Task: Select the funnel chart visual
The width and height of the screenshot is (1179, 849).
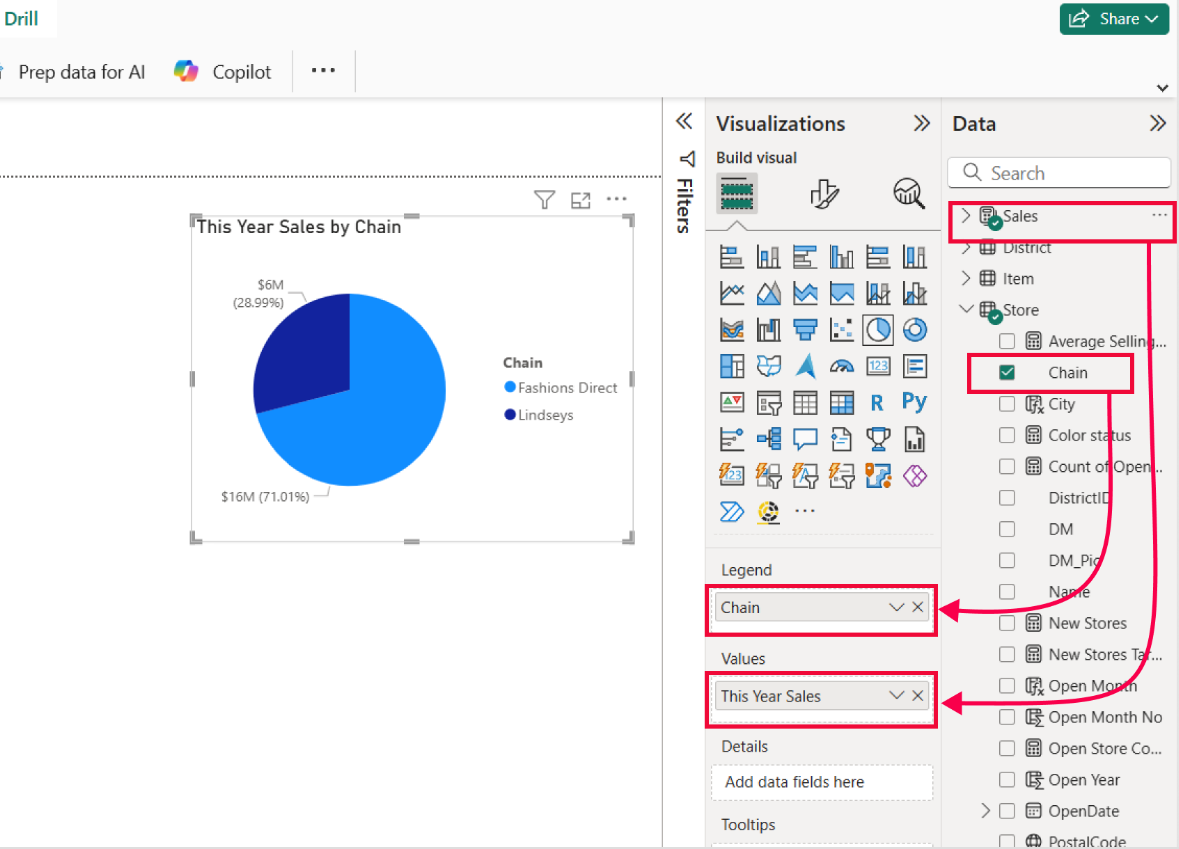Action: pos(805,329)
